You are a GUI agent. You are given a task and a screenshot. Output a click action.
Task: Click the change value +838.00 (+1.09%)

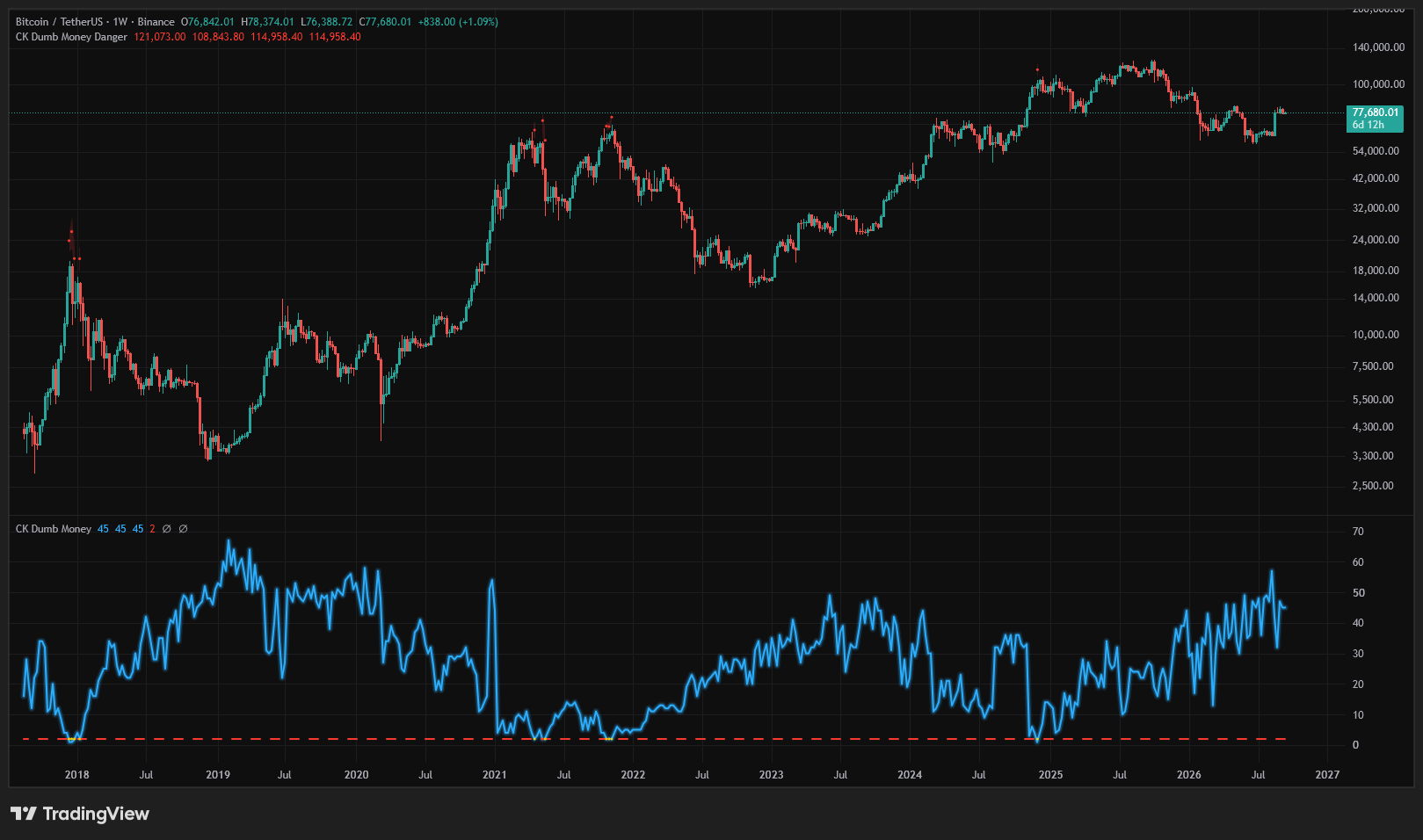click(458, 22)
